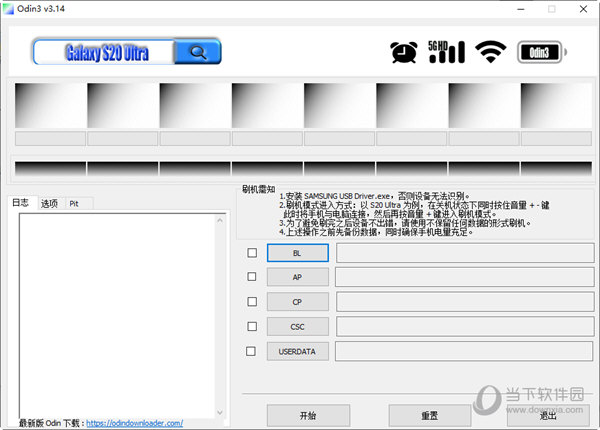Enable the BL checkbox
The image size is (600, 430).
[x=251, y=253]
